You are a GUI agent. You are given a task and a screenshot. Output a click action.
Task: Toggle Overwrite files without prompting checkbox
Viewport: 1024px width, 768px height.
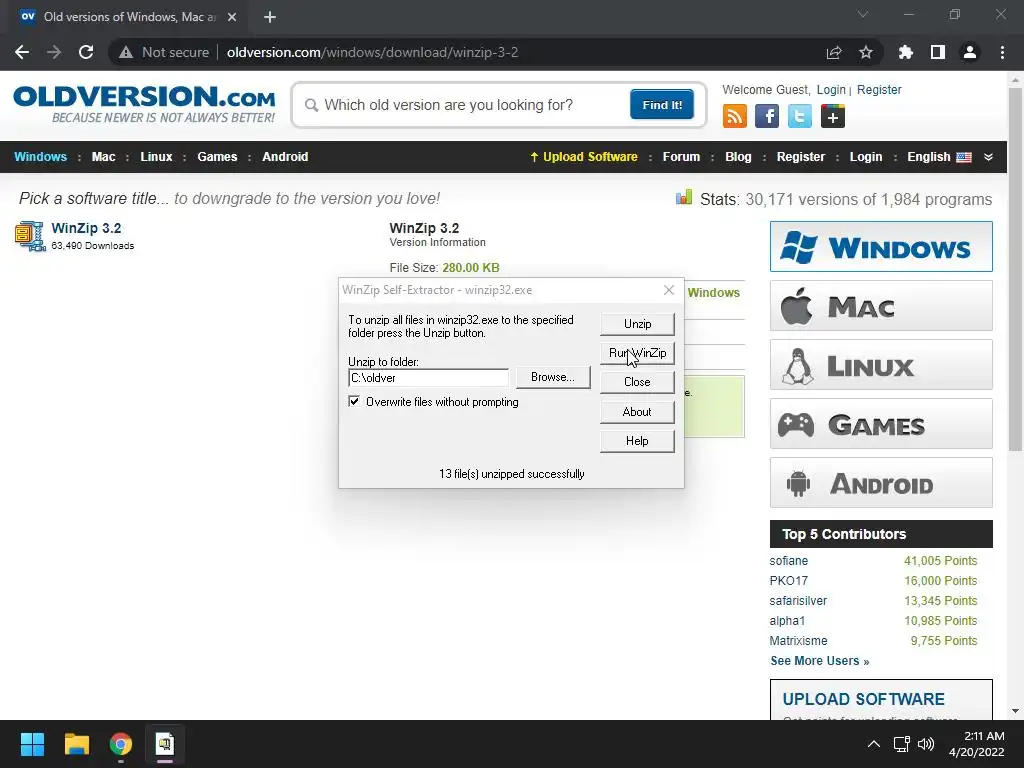pos(354,401)
